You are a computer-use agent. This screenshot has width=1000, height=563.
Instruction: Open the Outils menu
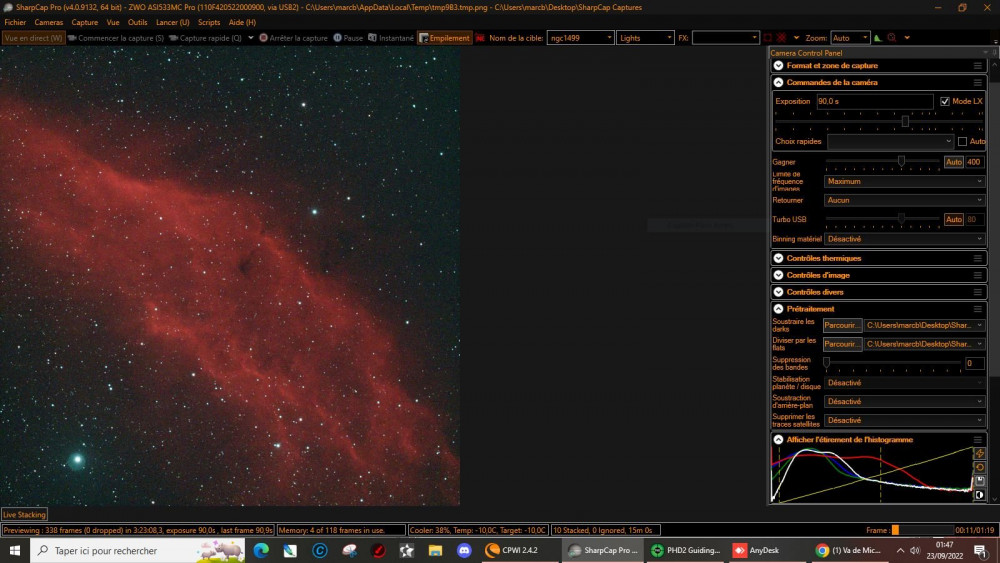tap(137, 22)
